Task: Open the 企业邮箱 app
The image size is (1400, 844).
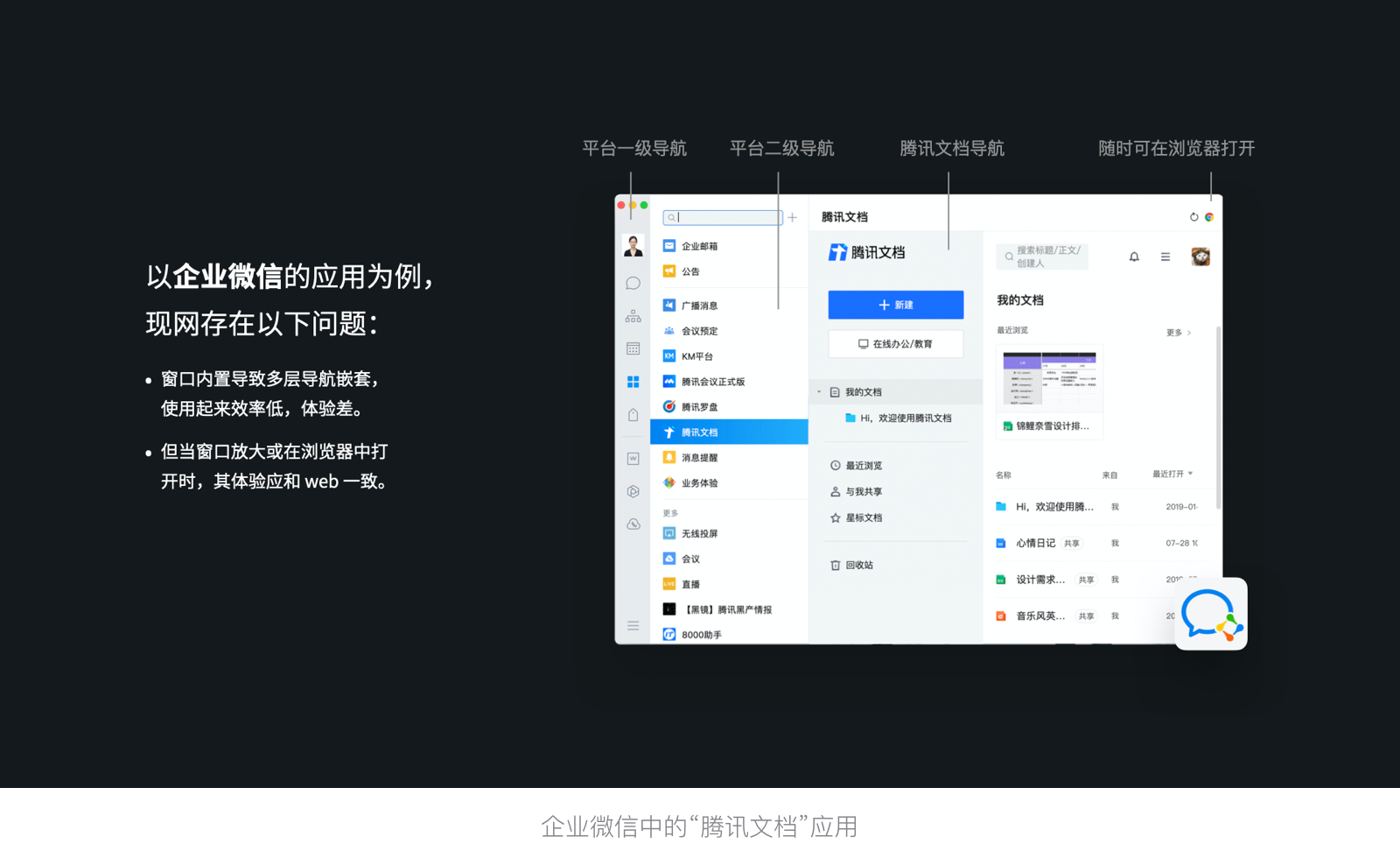Action: click(729, 246)
